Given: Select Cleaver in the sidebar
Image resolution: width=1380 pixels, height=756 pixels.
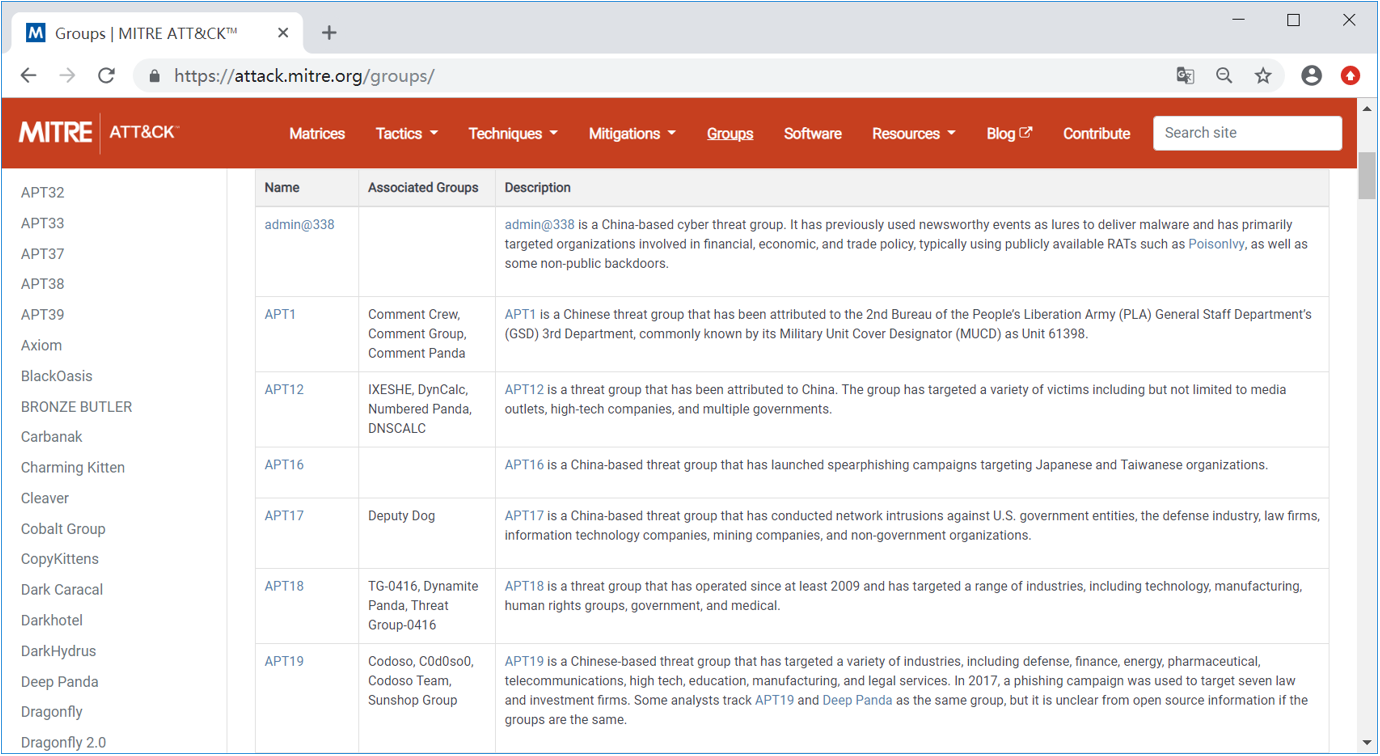Looking at the screenshot, I should 45,498.
